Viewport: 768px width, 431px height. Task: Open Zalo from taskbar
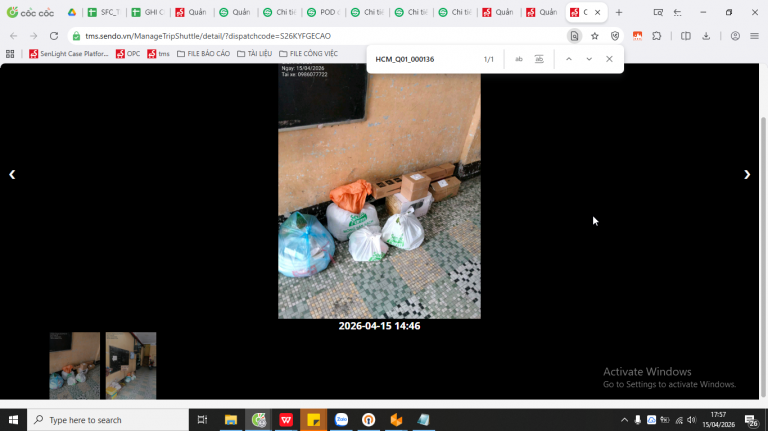point(341,420)
